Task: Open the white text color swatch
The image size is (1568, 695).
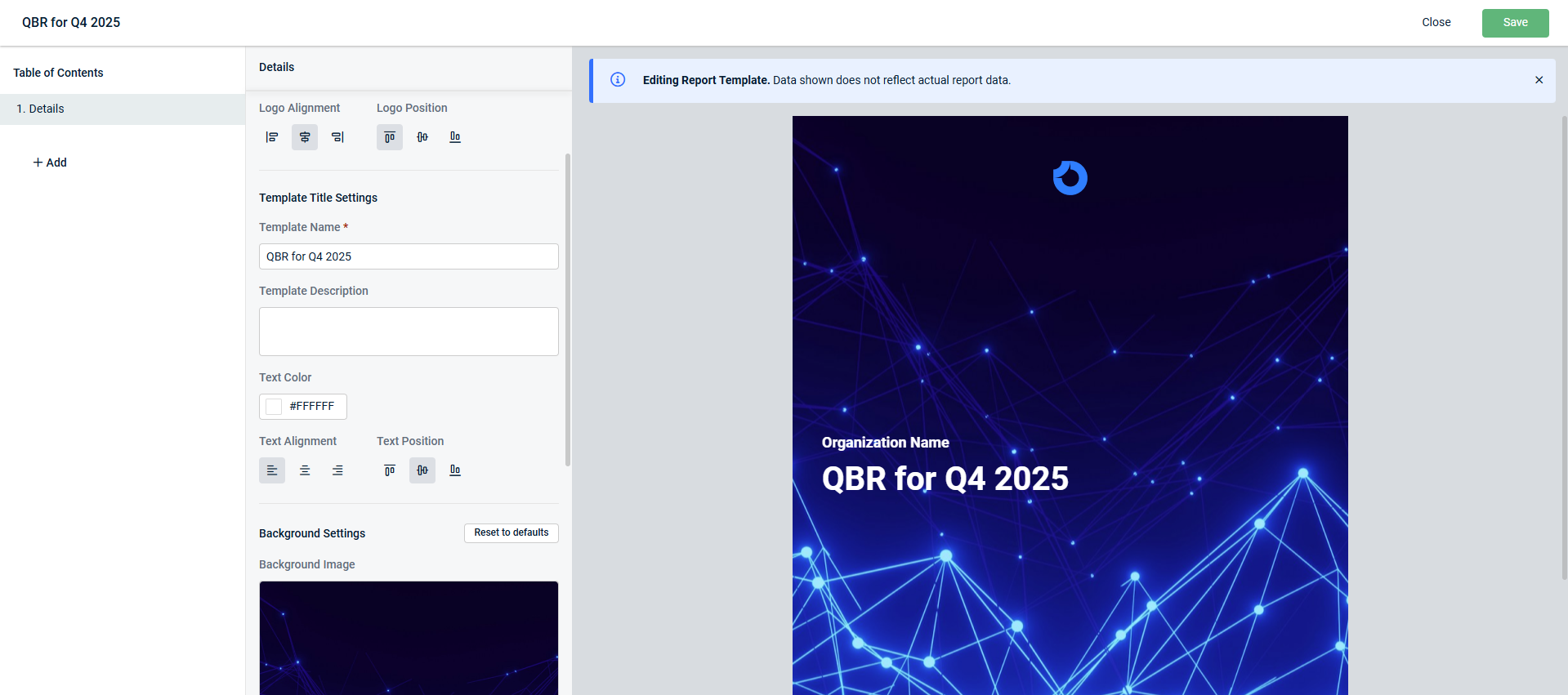Action: [274, 407]
